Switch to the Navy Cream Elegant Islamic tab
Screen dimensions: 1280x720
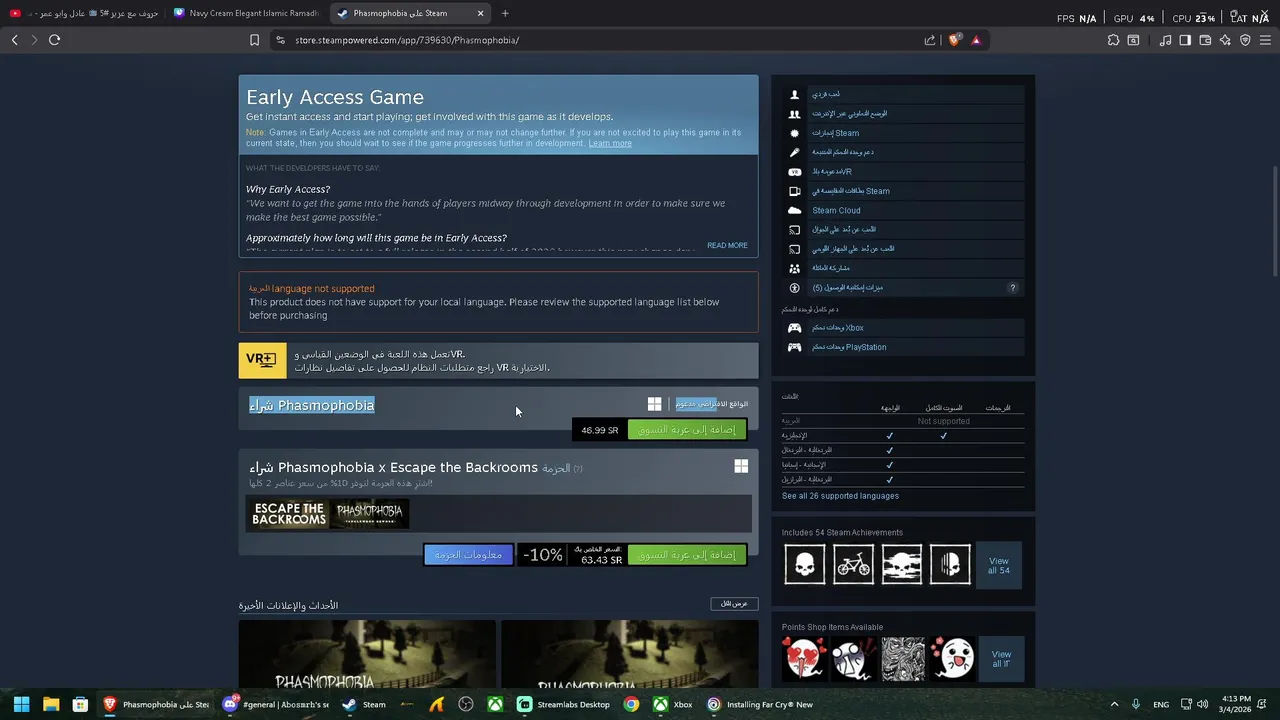(246, 13)
